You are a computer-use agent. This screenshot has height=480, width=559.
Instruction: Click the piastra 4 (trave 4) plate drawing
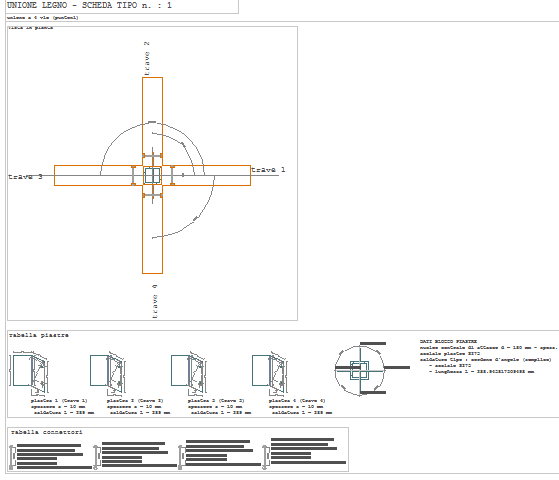pyautogui.click(x=270, y=373)
